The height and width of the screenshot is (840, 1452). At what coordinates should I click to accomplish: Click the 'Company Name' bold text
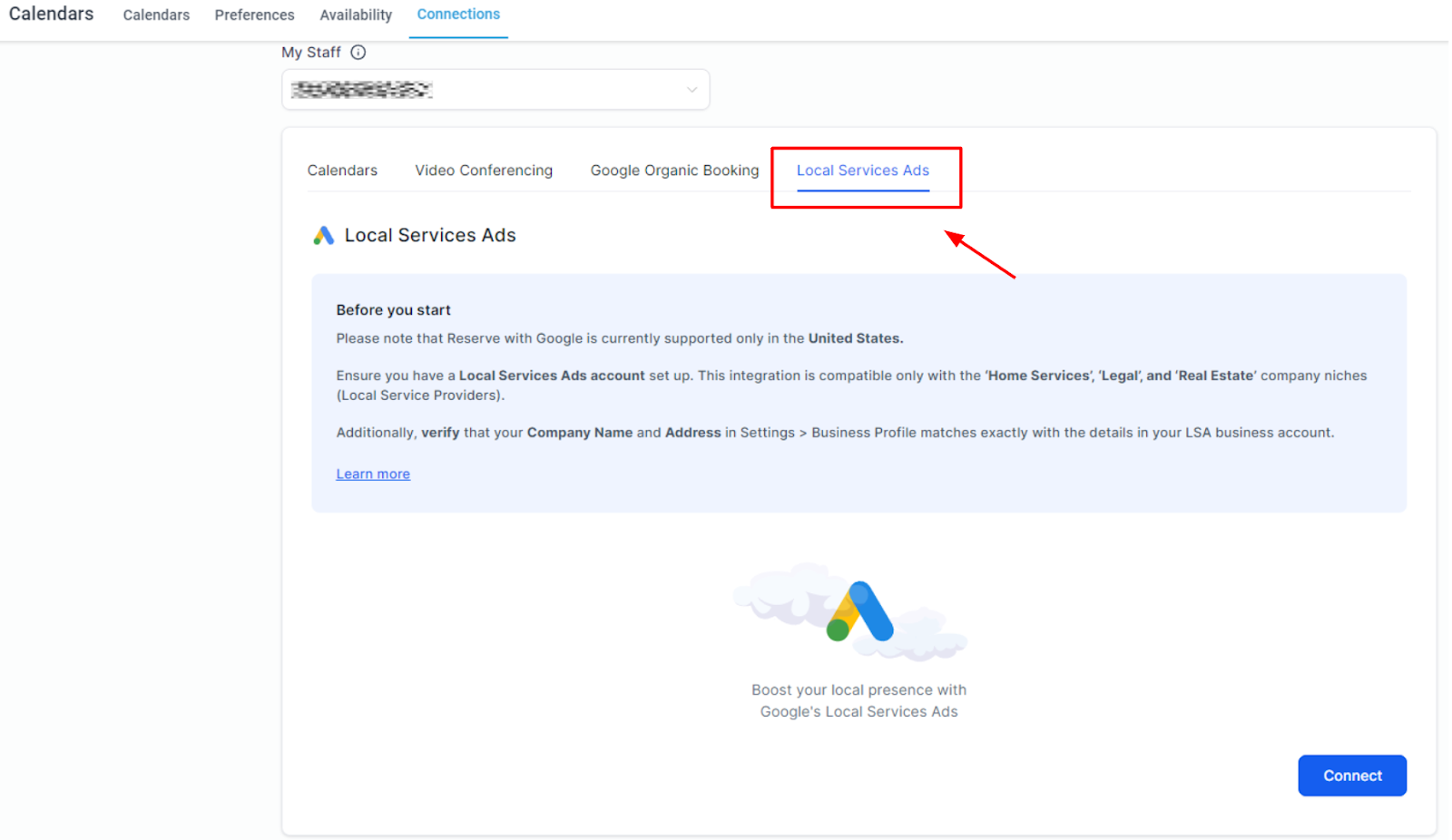tap(580, 433)
